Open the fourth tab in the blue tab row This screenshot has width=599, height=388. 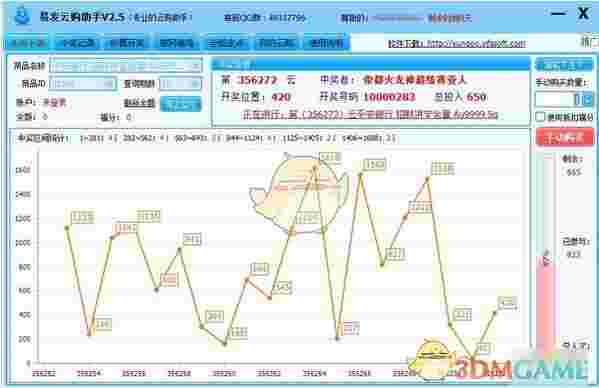[x=177, y=43]
